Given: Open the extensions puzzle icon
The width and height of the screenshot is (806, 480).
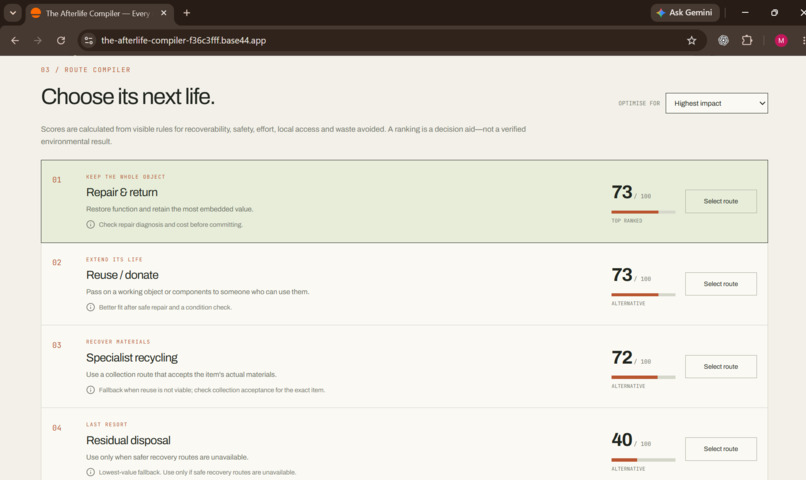Looking at the screenshot, I should tap(747, 40).
